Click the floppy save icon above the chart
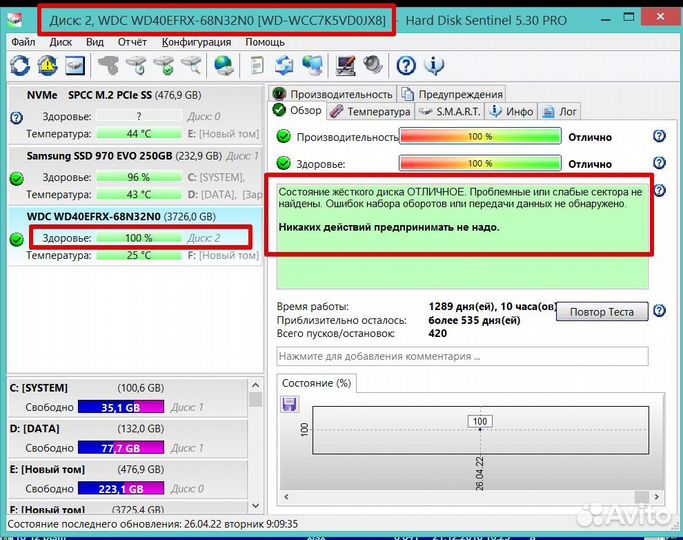683x540 pixels. click(x=290, y=404)
